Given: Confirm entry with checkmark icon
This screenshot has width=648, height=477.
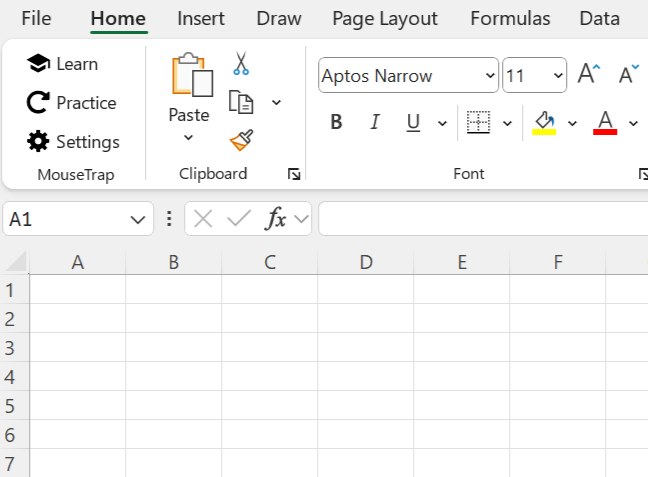Looking at the screenshot, I should point(239,218).
